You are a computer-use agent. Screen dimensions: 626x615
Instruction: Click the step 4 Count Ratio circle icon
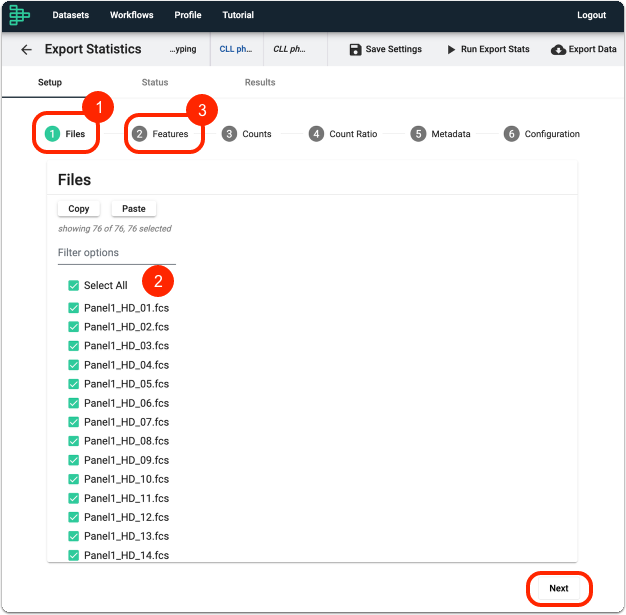316,134
